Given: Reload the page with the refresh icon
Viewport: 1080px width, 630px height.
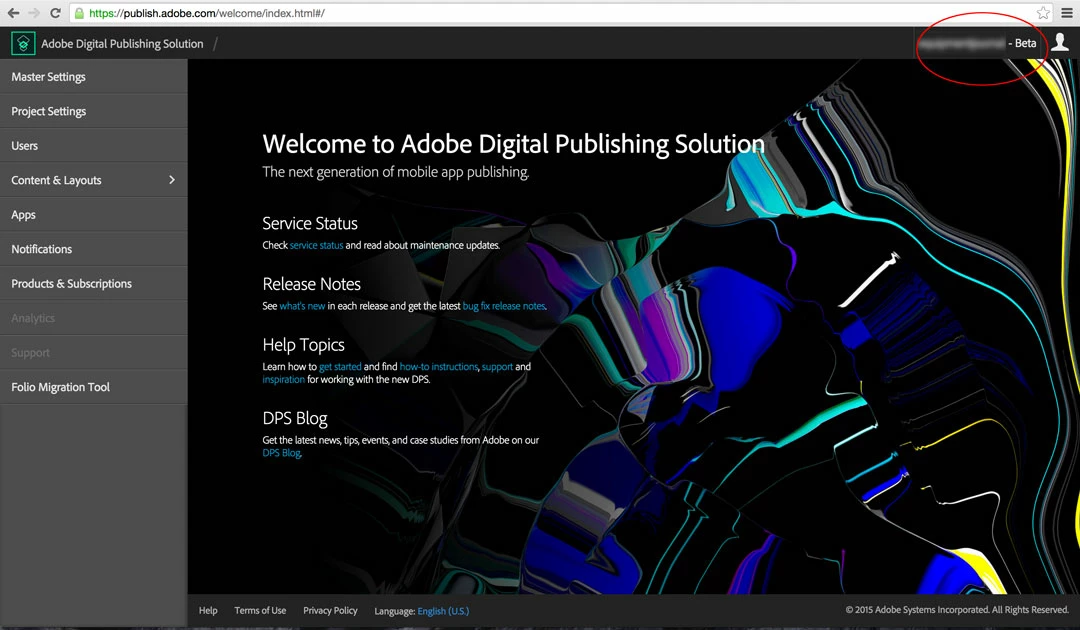Looking at the screenshot, I should coord(56,12).
